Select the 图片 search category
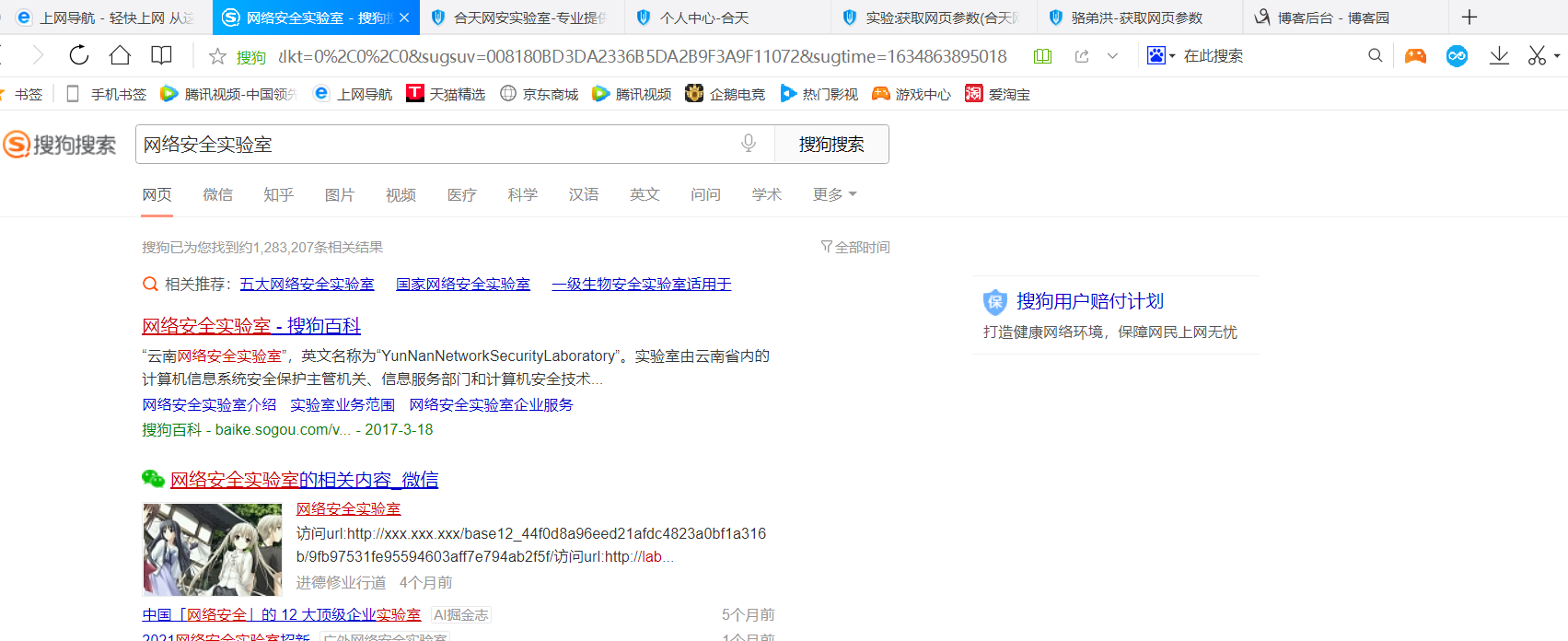This screenshot has height=641, width=1568. tap(340, 194)
